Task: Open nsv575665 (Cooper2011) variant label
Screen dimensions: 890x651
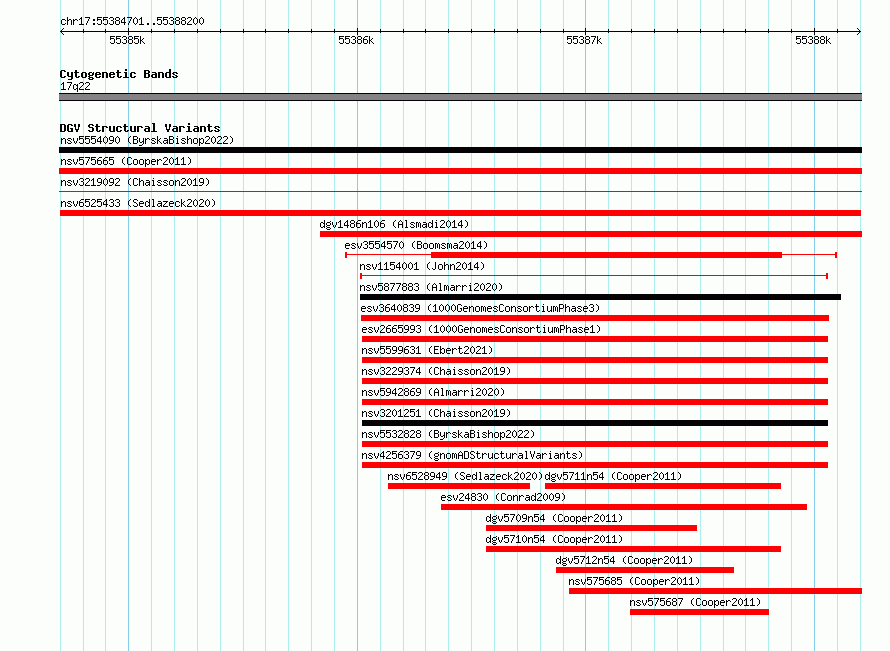Action: [x=126, y=161]
